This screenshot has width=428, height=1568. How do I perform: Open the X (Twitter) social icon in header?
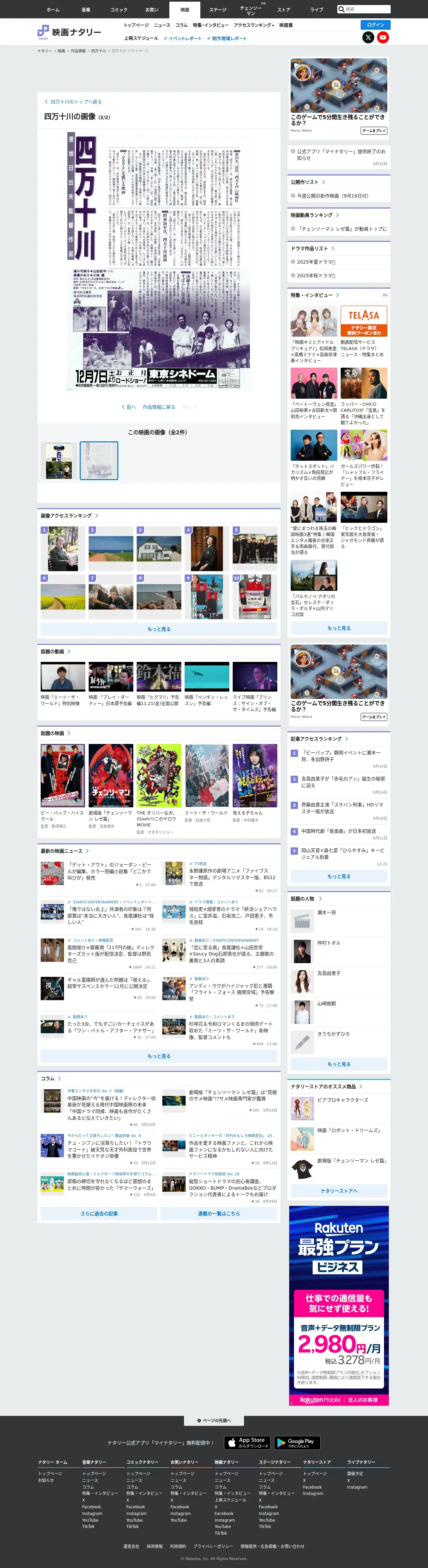368,37
